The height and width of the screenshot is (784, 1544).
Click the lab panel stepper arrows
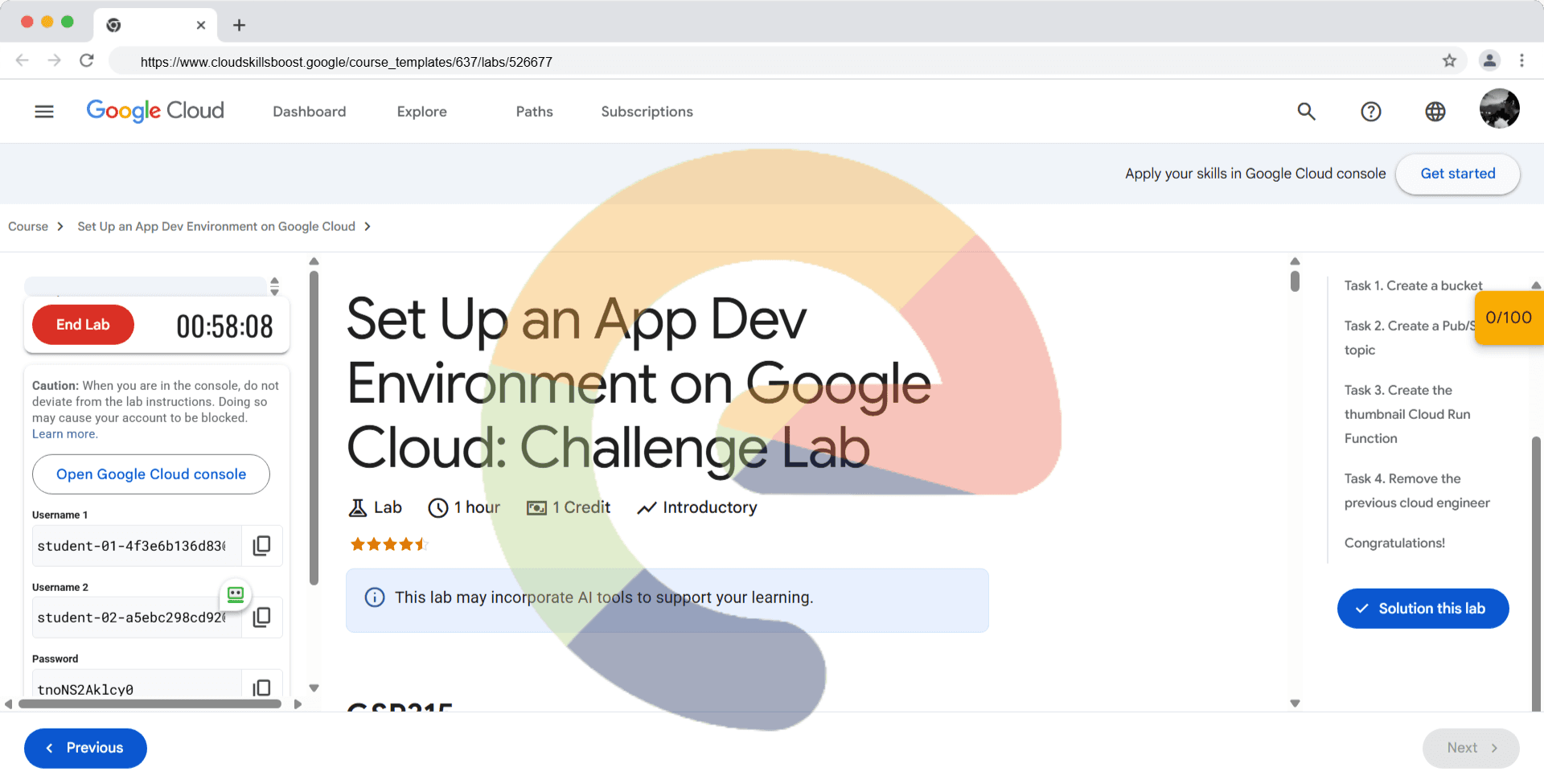(x=274, y=286)
